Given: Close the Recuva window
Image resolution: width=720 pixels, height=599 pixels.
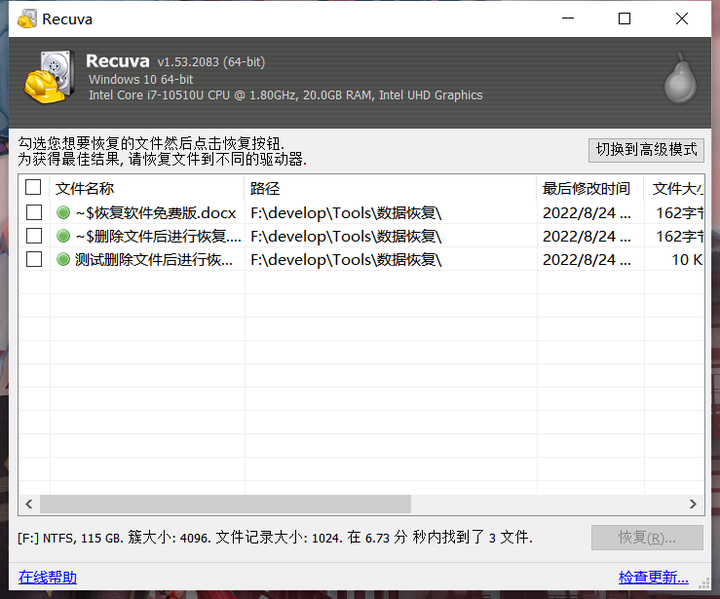Looking at the screenshot, I should click(x=682, y=19).
